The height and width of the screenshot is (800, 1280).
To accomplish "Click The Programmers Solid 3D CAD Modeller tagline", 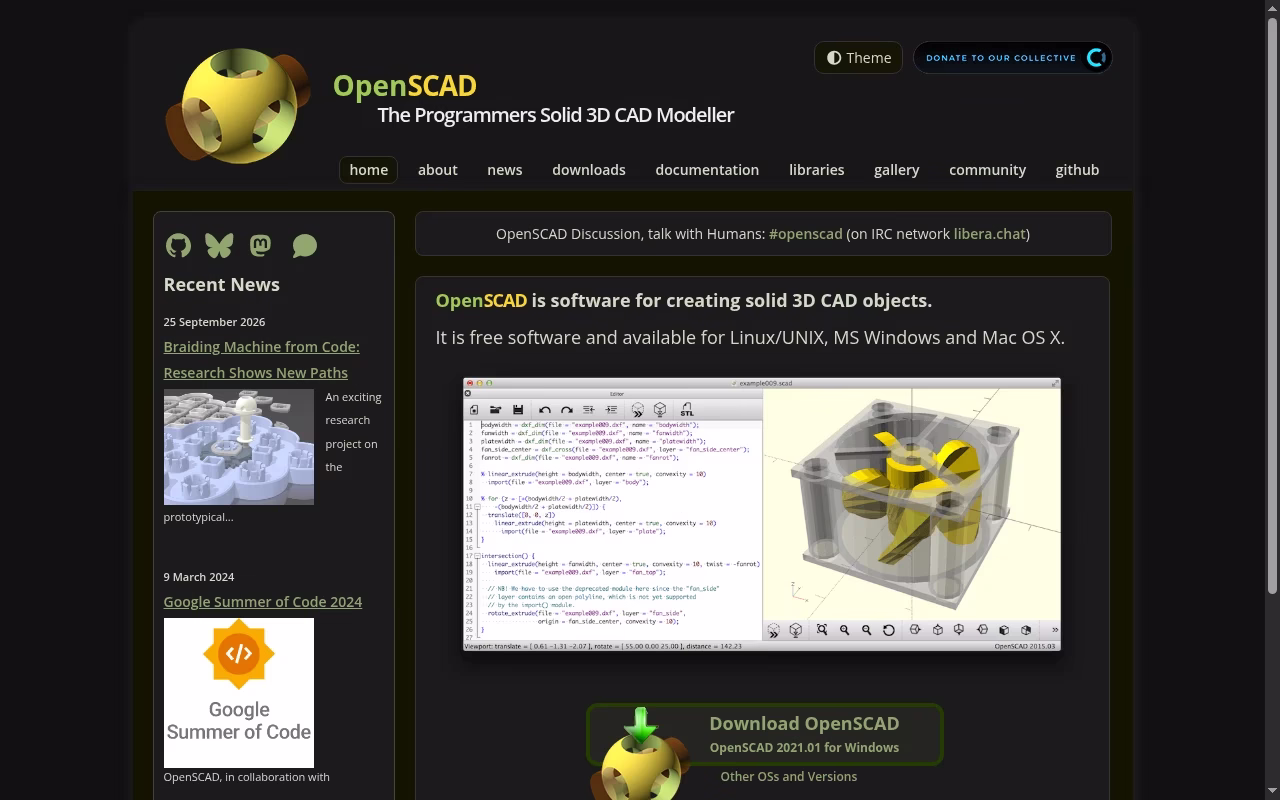I will (556, 115).
